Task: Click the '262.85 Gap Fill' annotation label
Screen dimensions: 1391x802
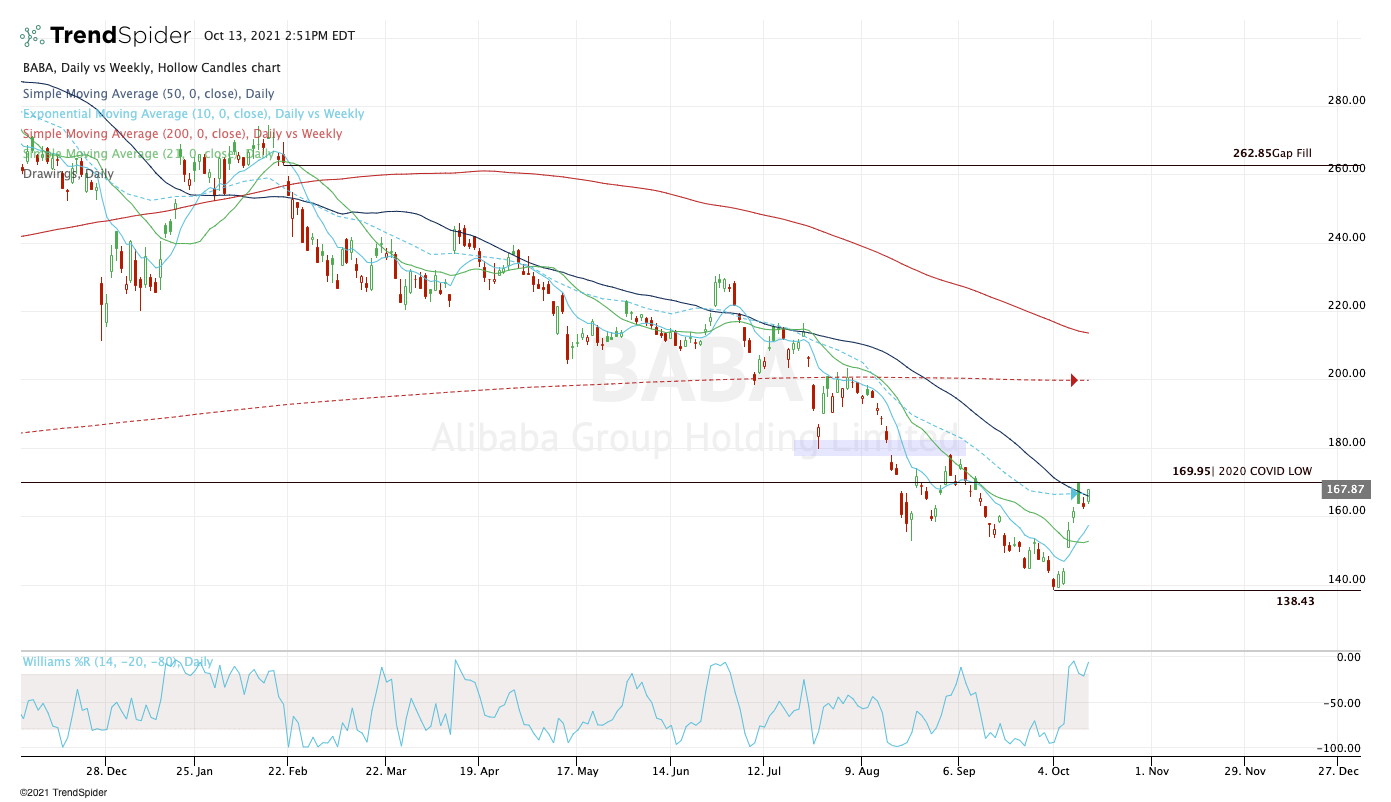Action: 1272,154
